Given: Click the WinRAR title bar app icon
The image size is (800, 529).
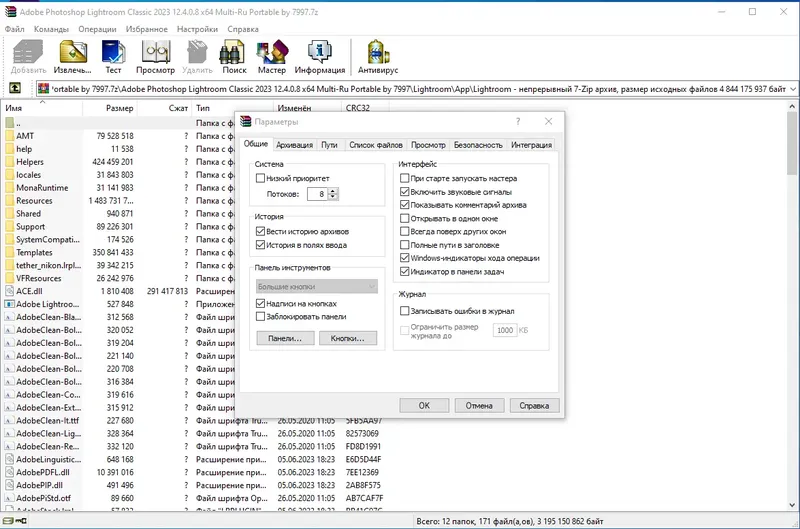Looking at the screenshot, I should click(x=10, y=12).
